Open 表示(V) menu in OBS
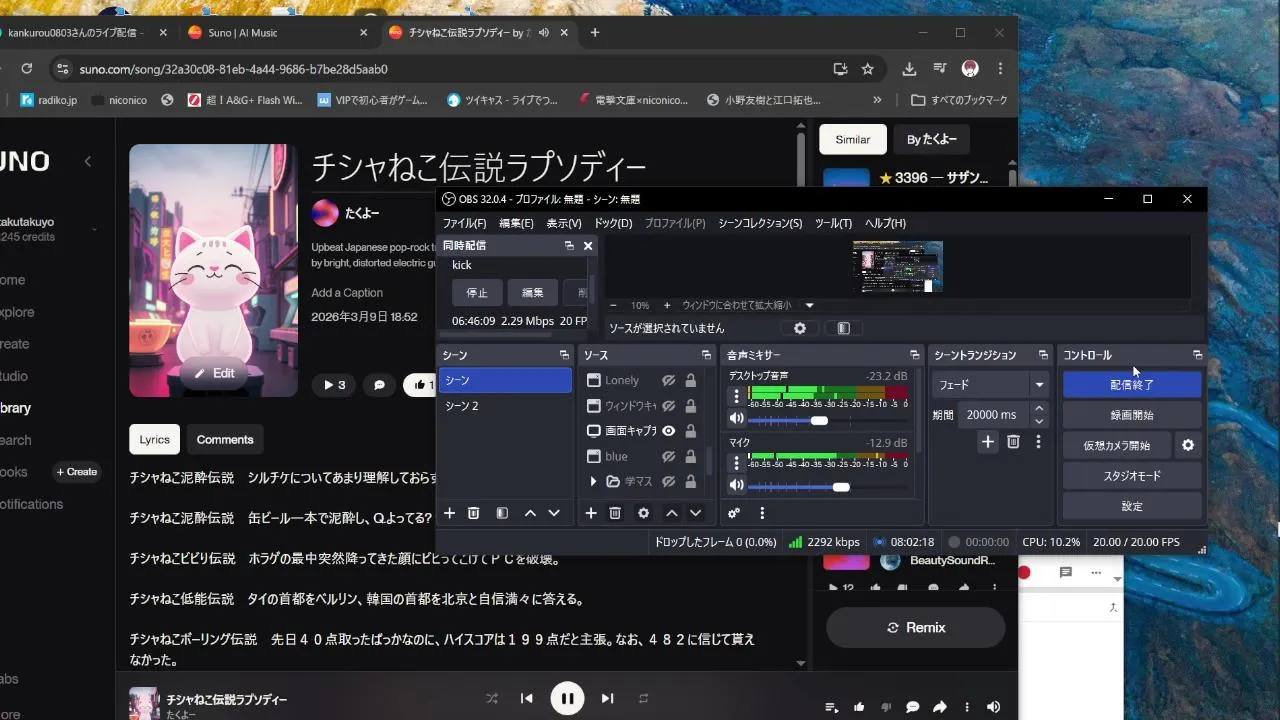The image size is (1280, 720). (564, 223)
